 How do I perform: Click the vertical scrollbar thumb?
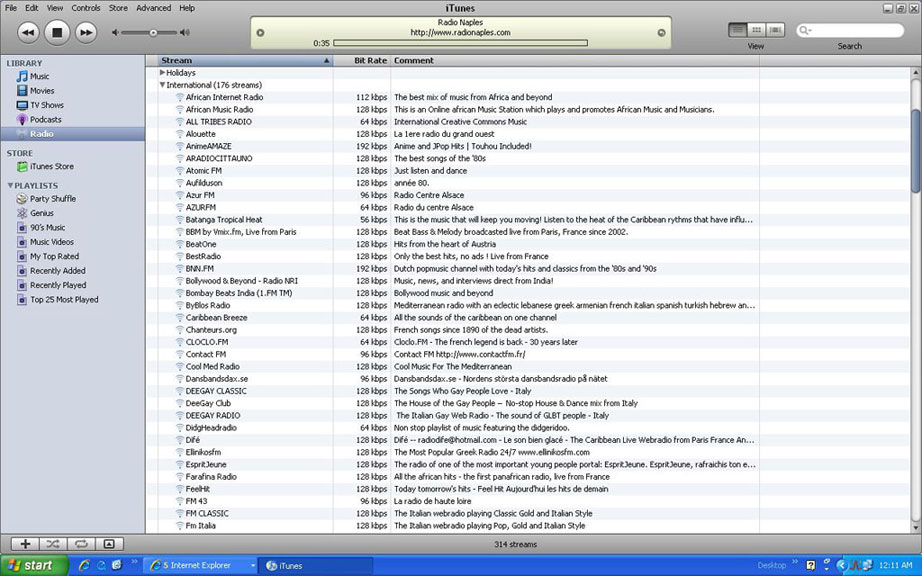(x=916, y=150)
